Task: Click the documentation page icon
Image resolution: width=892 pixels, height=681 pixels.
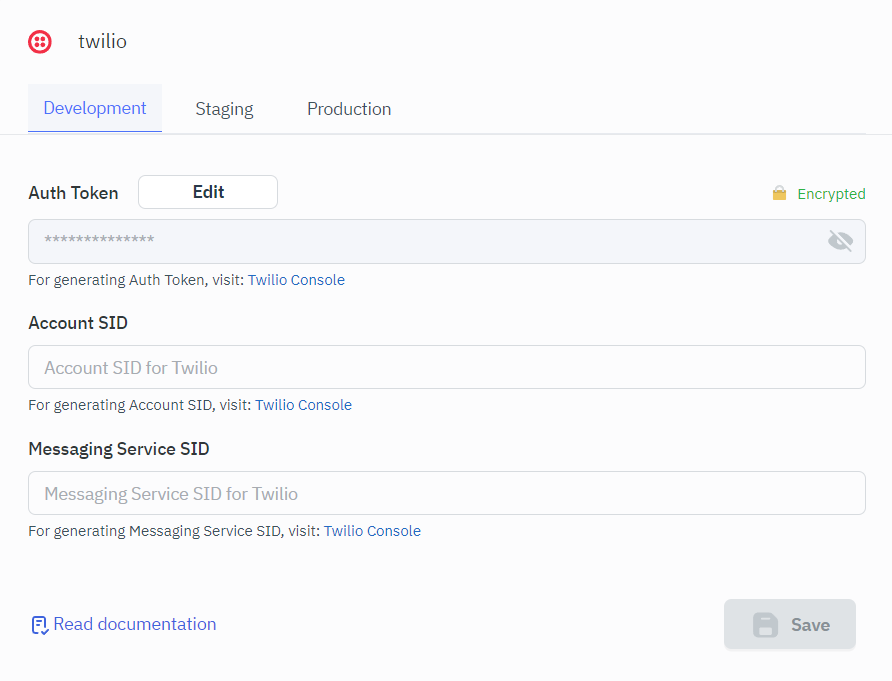Action: pyautogui.click(x=39, y=625)
